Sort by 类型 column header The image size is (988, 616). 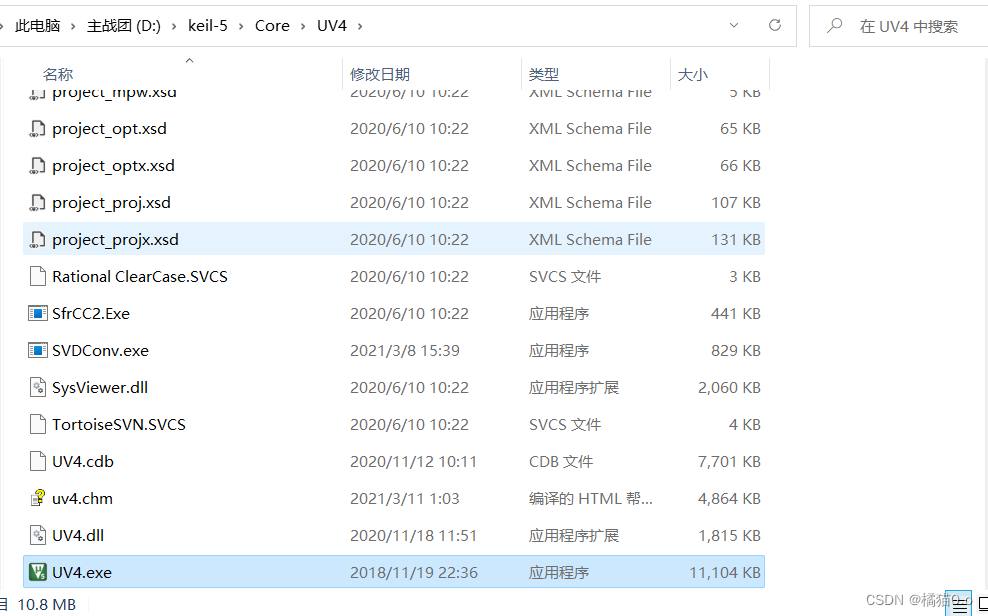click(544, 74)
